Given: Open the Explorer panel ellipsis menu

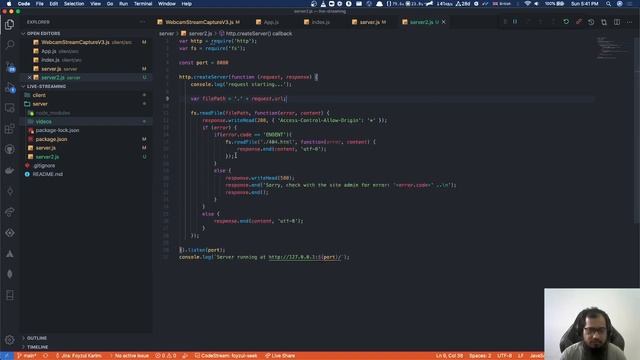Looking at the screenshot, I should (142, 22).
